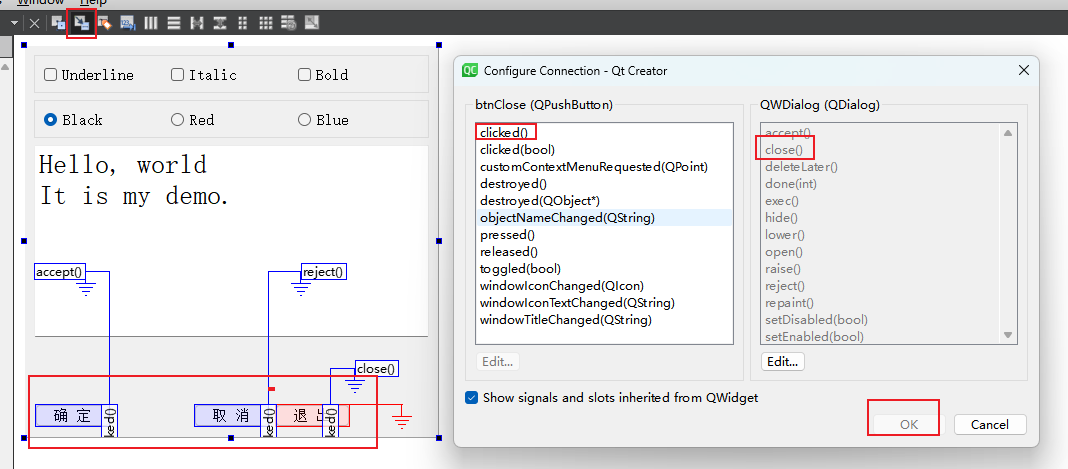This screenshot has height=469, width=1068.
Task: Click the Adjust Size toolbar icon
Action: pyautogui.click(x=311, y=22)
